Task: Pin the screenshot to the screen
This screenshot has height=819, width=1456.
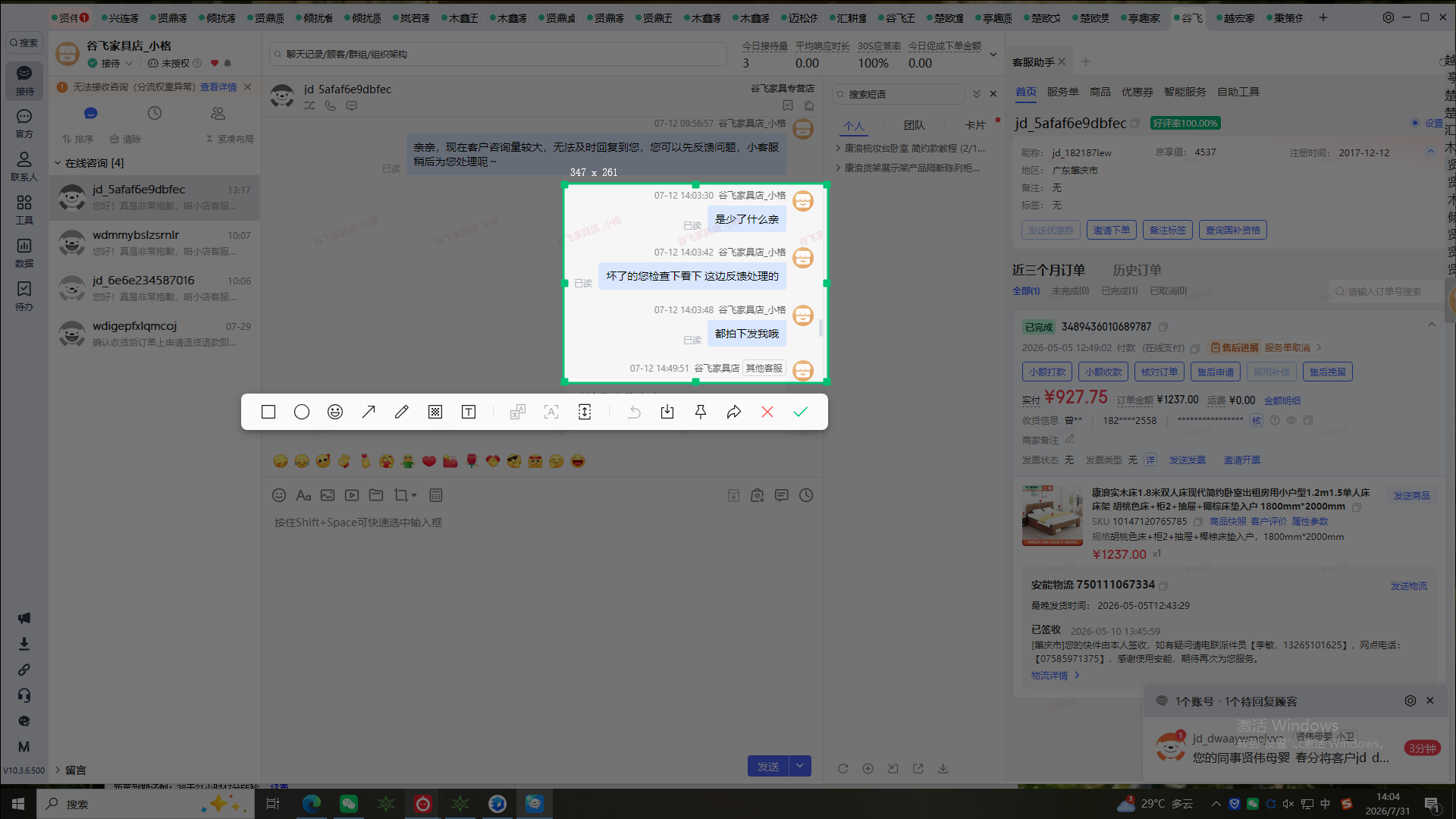Action: coord(701,412)
